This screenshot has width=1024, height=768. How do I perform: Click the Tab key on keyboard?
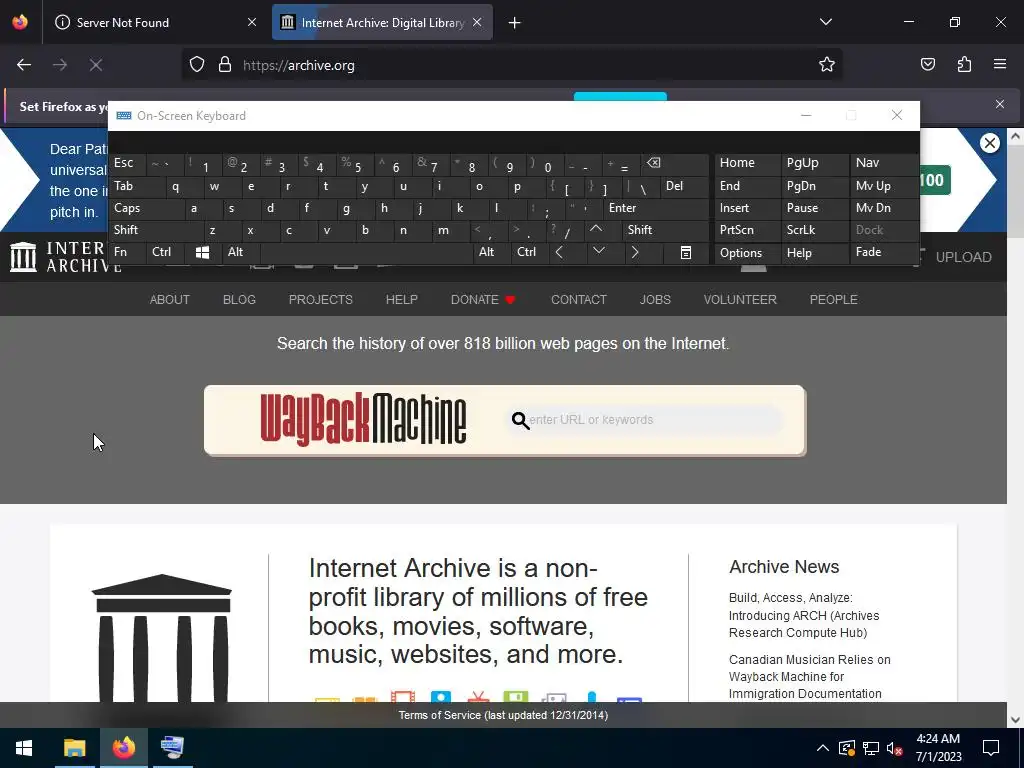tap(137, 186)
